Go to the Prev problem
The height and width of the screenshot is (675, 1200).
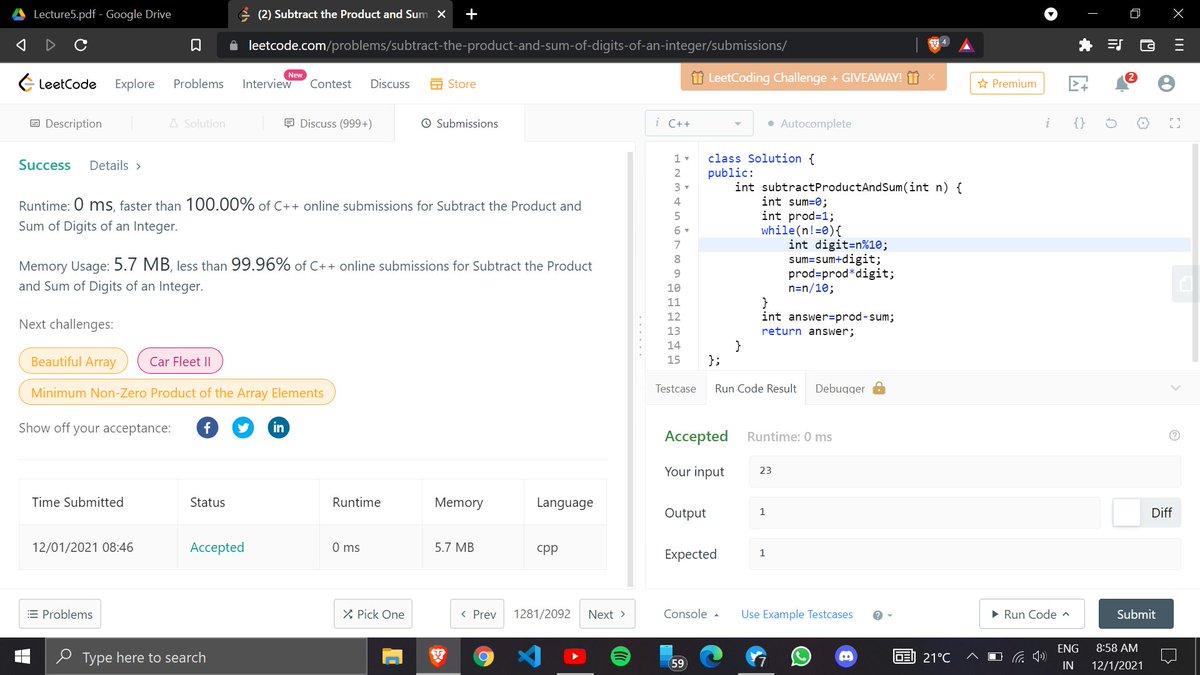(477, 614)
